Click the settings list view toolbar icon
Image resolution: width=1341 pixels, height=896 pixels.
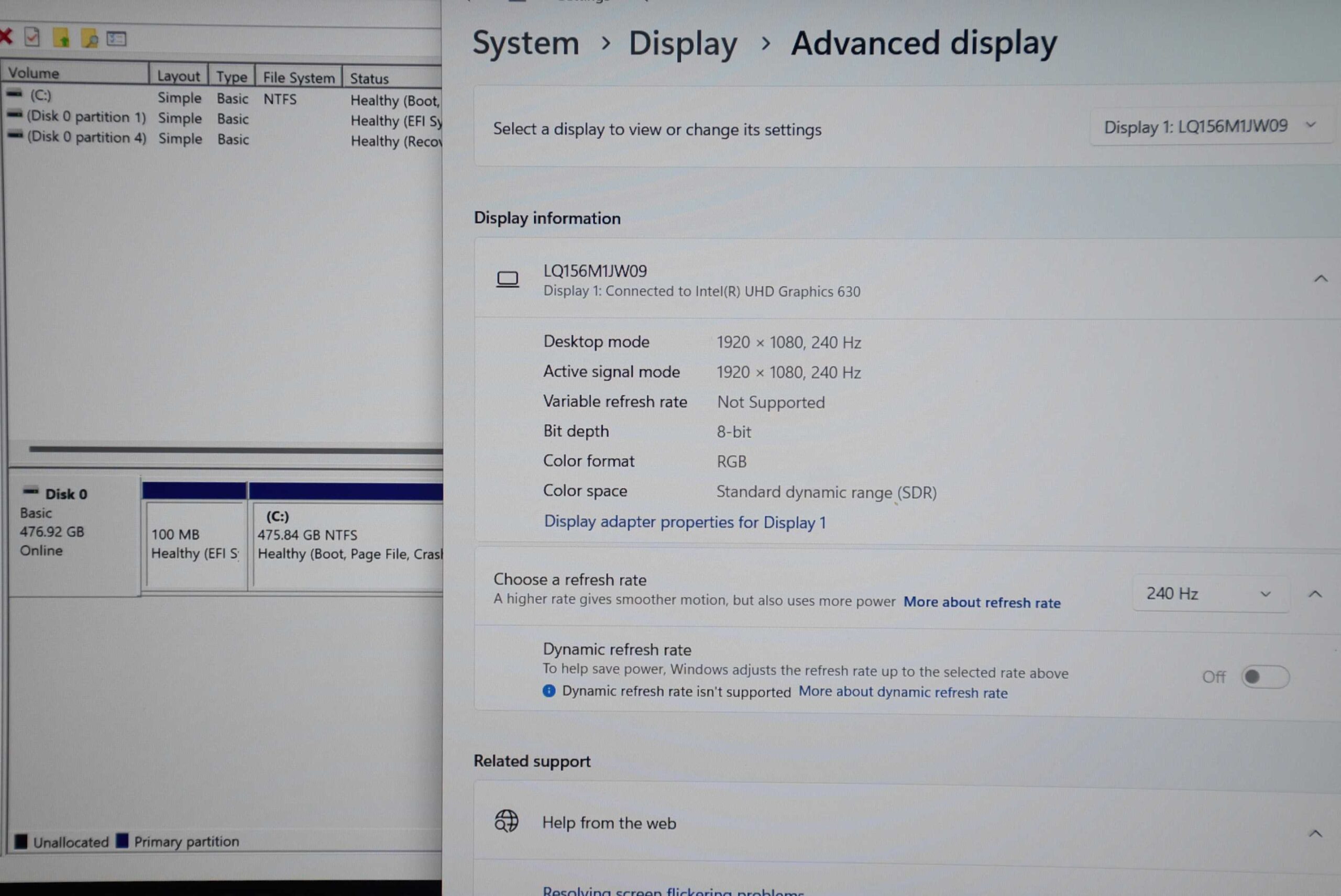tap(117, 39)
